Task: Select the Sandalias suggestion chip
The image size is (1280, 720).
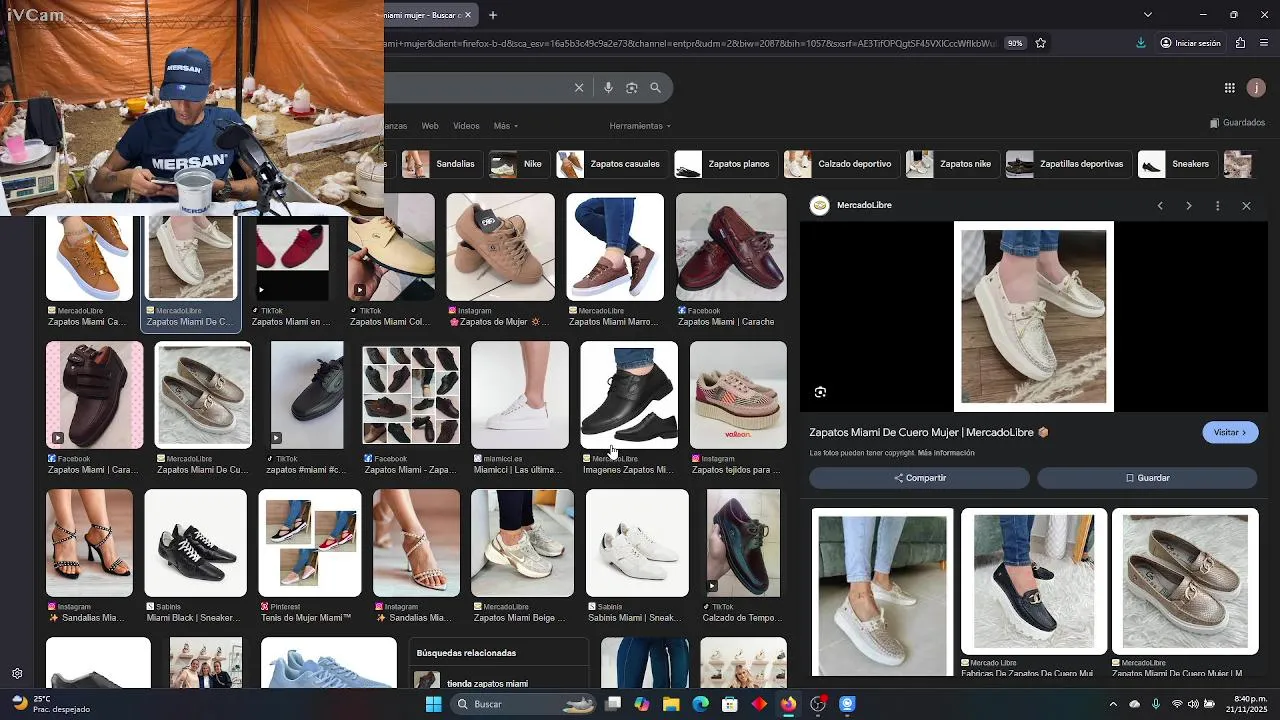Action: [441, 164]
